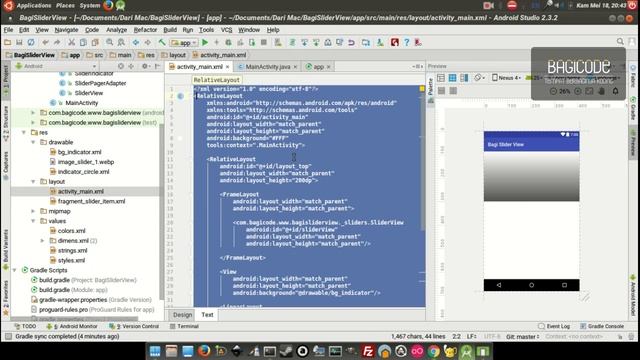Image resolution: width=640 pixels, height=360 pixels.
Task: Open the Analyze menu
Action: tap(116, 30)
